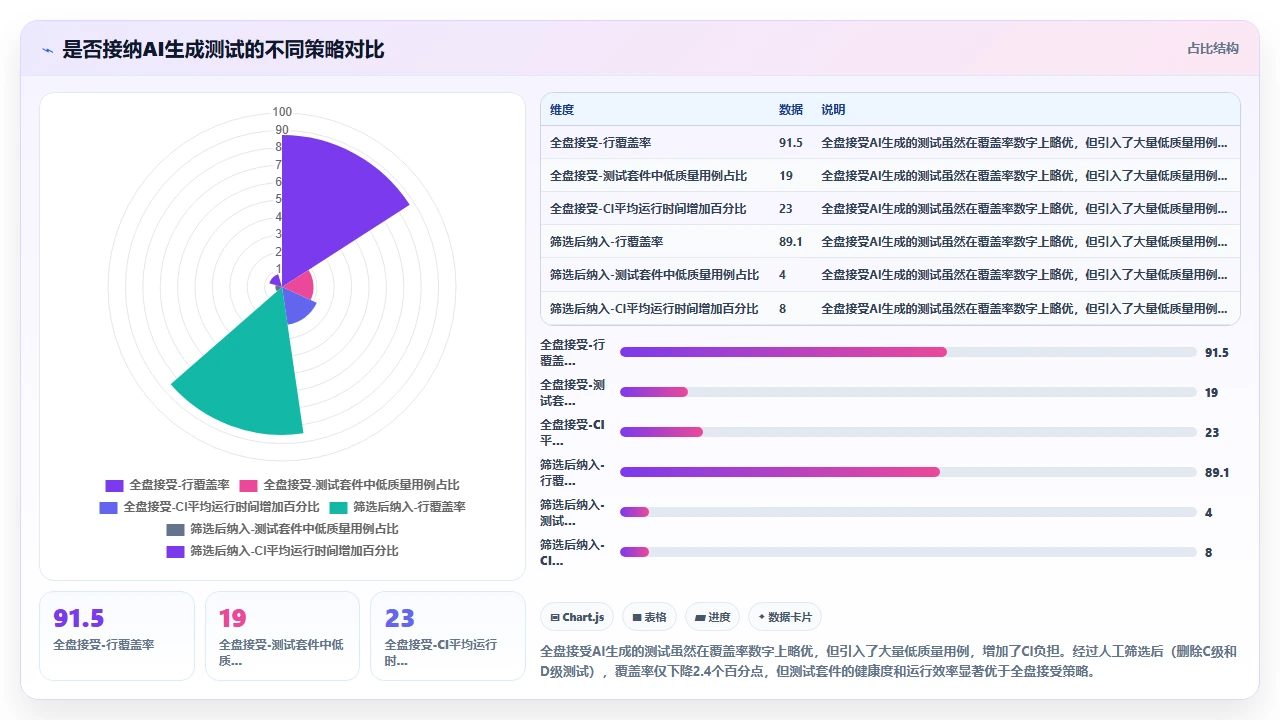Click the 维度 column header
1280x720 pixels.
pos(562,110)
